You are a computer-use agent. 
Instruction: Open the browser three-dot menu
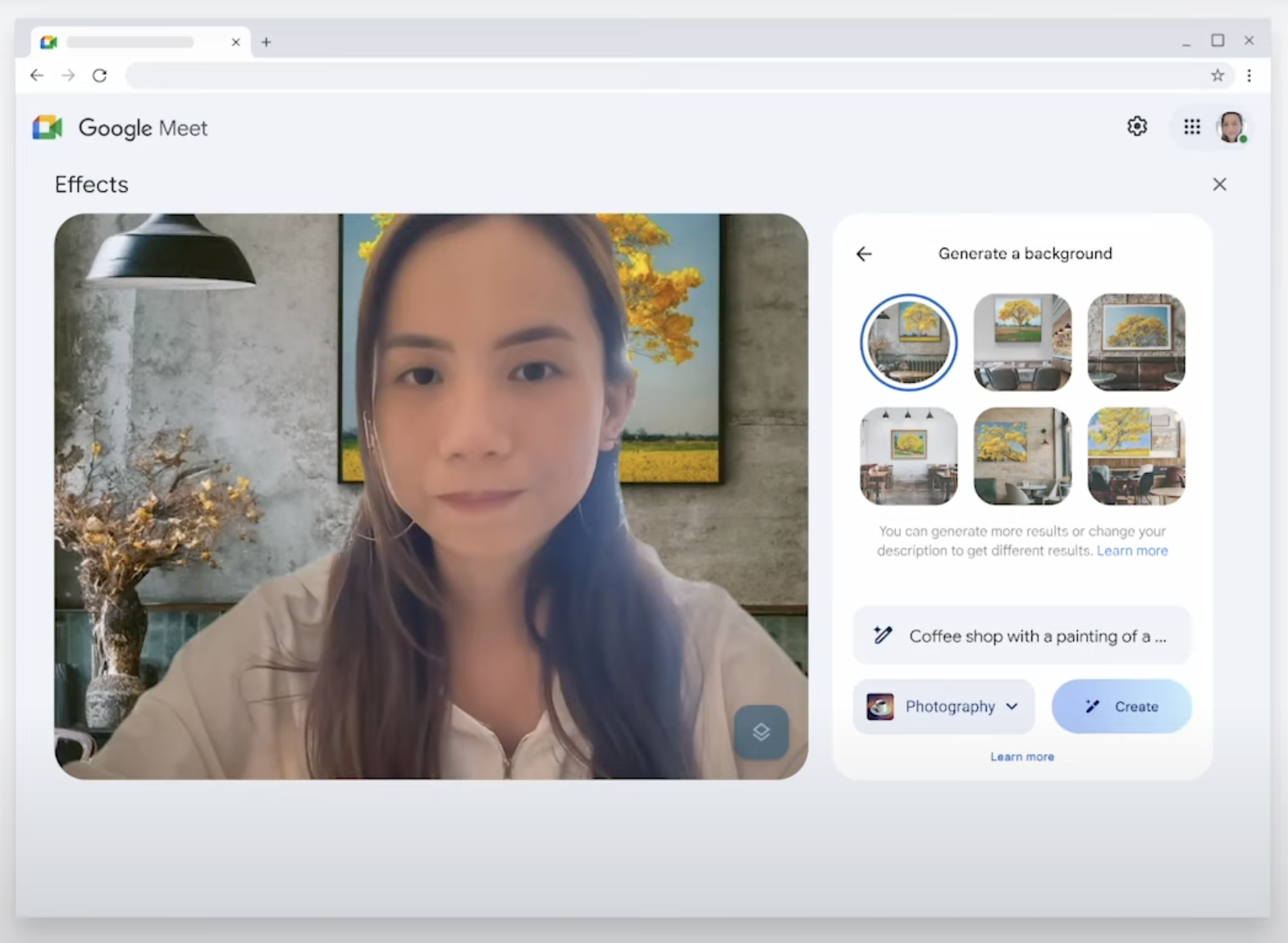click(1249, 75)
